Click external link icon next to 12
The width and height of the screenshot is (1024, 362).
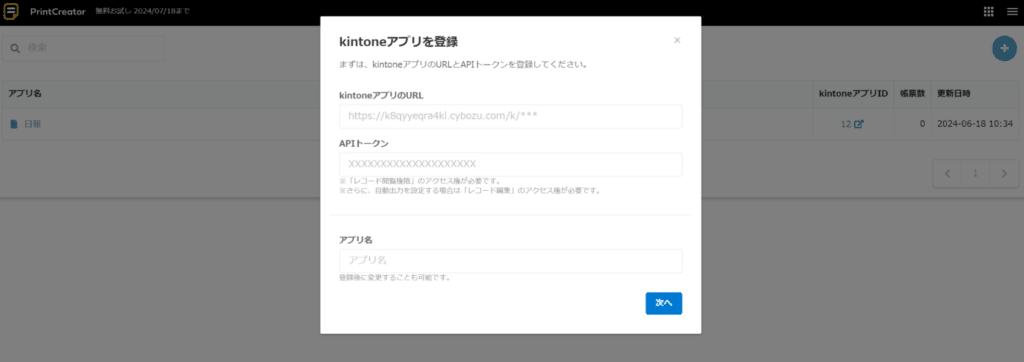coord(859,123)
